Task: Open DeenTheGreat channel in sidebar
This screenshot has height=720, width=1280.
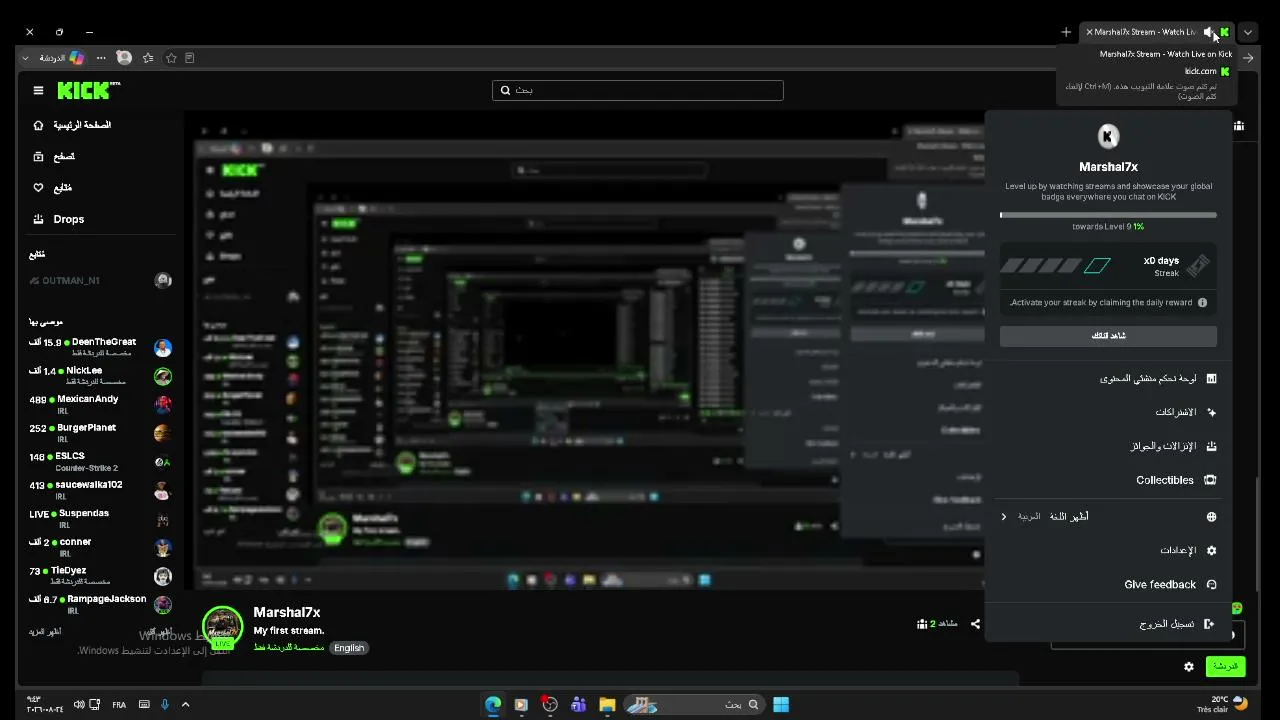Action: (100, 347)
